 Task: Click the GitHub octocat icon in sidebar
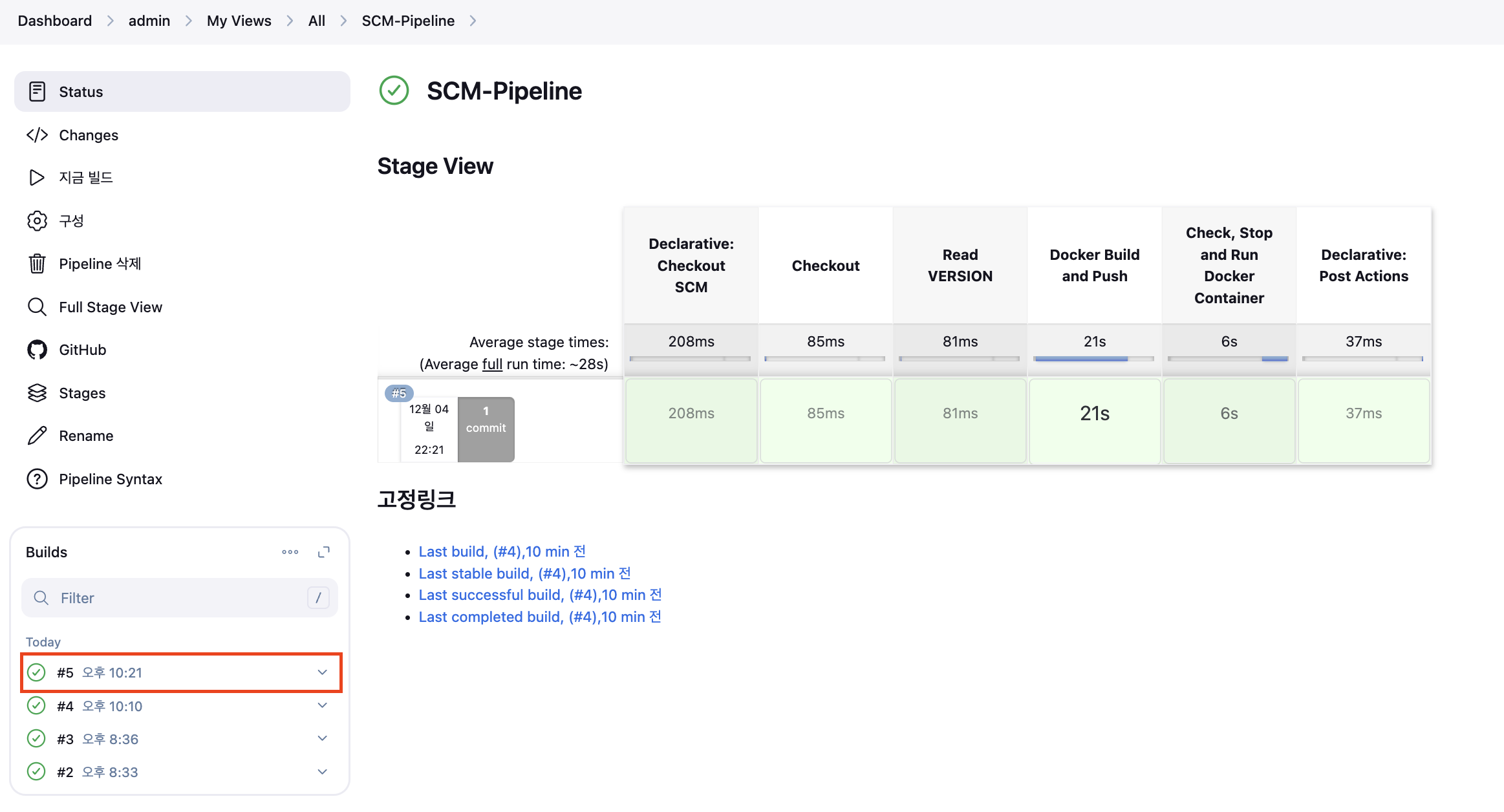click(x=37, y=350)
